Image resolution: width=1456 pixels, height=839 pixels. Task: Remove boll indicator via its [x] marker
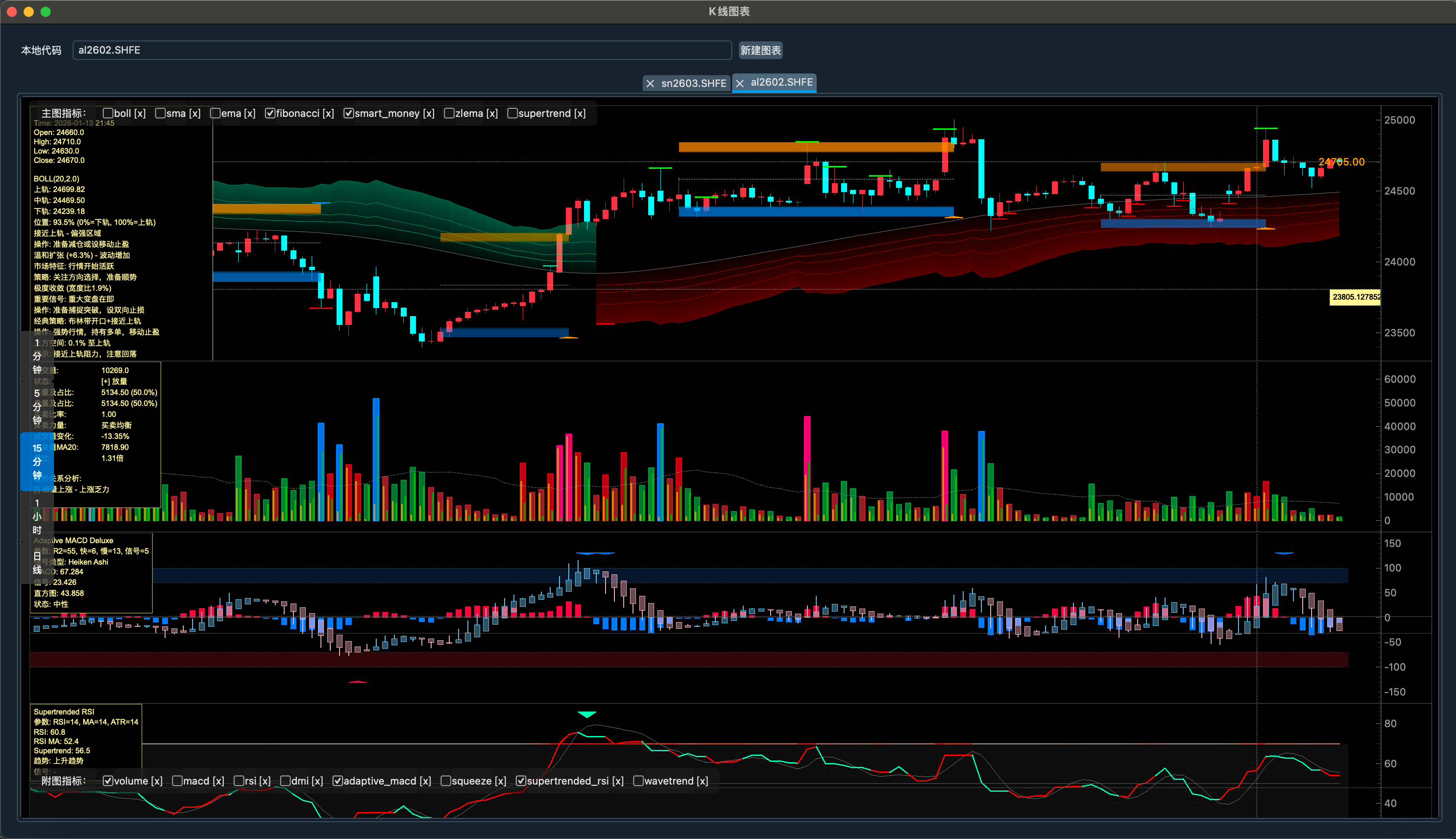(x=139, y=114)
